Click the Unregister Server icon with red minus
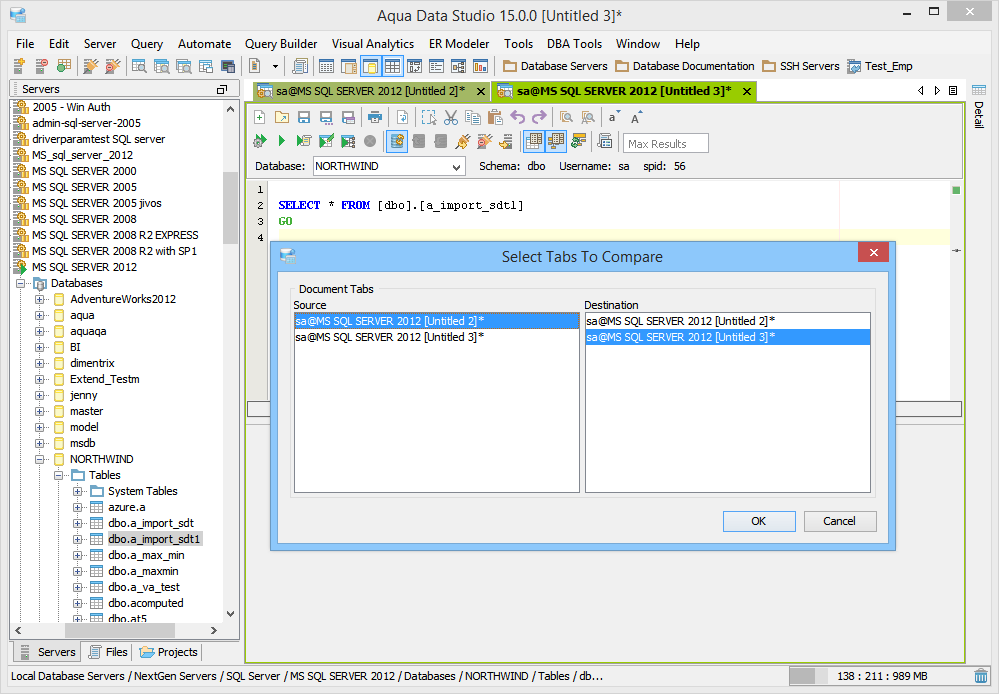This screenshot has width=999, height=694. (41, 66)
